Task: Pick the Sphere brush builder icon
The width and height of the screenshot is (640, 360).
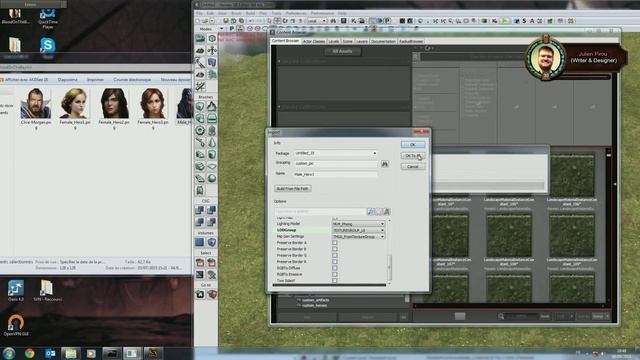Action: pyautogui.click(x=212, y=178)
